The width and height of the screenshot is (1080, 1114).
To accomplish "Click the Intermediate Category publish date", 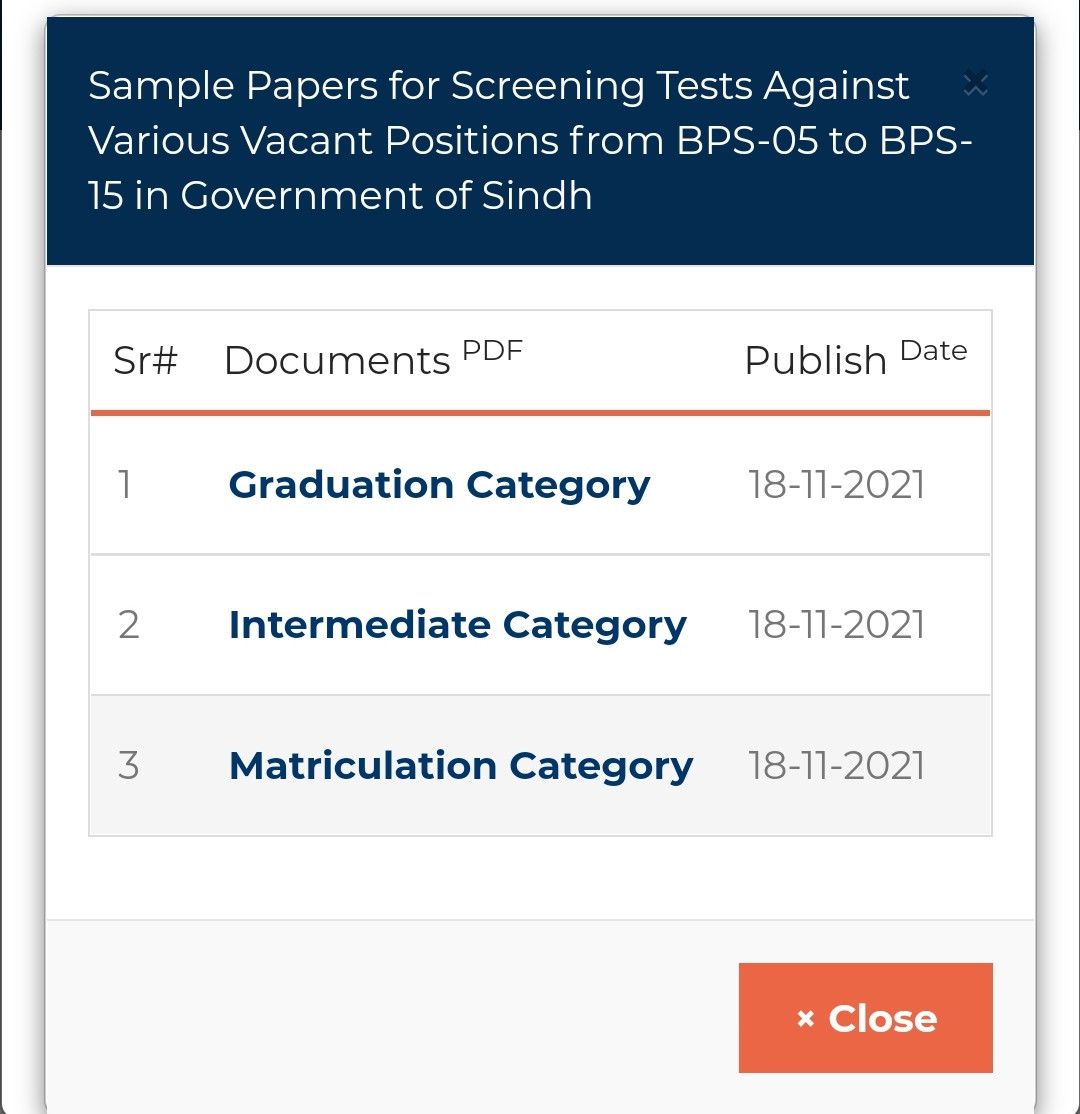I will 836,625.
